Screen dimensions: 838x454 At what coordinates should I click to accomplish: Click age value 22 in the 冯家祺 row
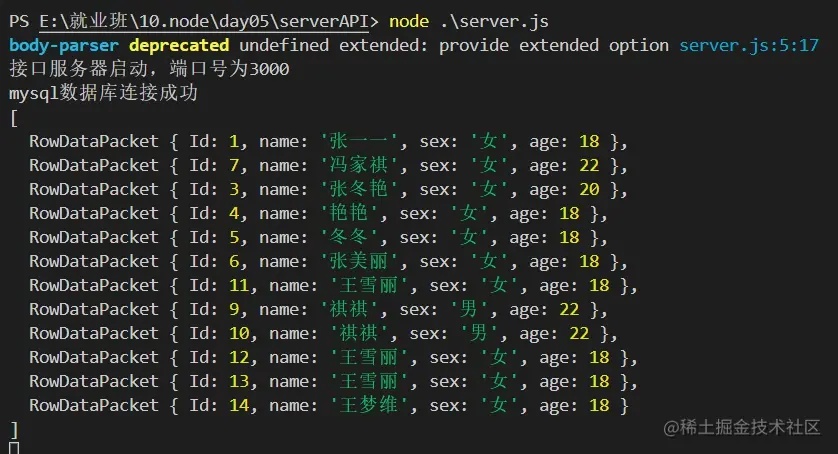coord(589,165)
